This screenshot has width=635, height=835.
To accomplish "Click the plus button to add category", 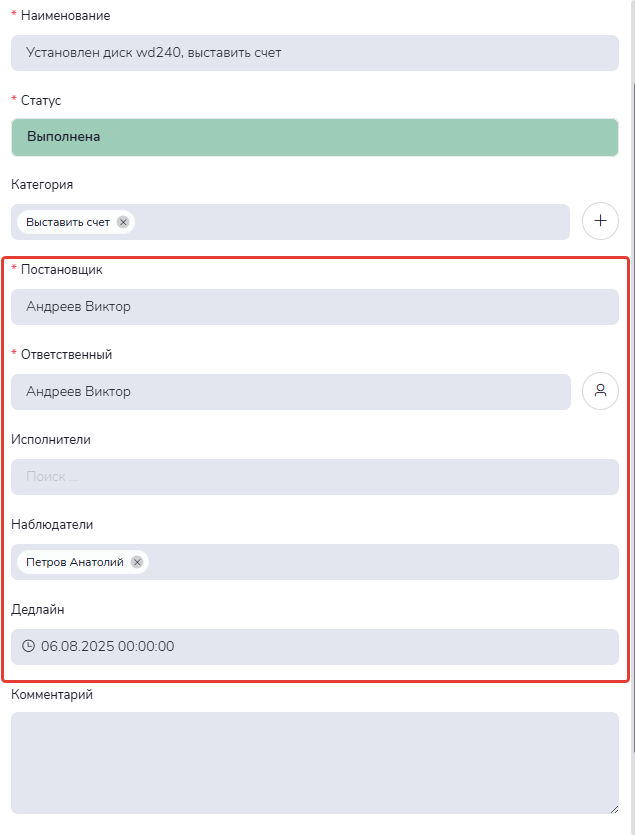I will pos(600,221).
